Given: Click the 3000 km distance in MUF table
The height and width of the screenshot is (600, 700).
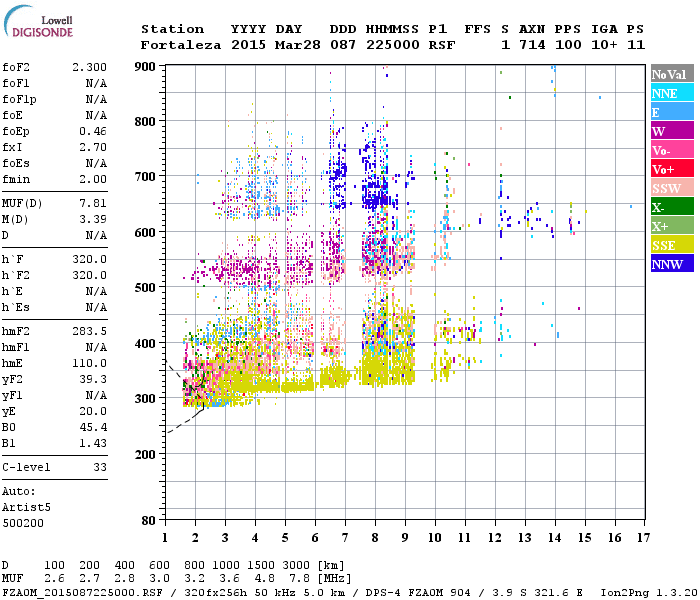Looking at the screenshot, I should (x=296, y=565).
